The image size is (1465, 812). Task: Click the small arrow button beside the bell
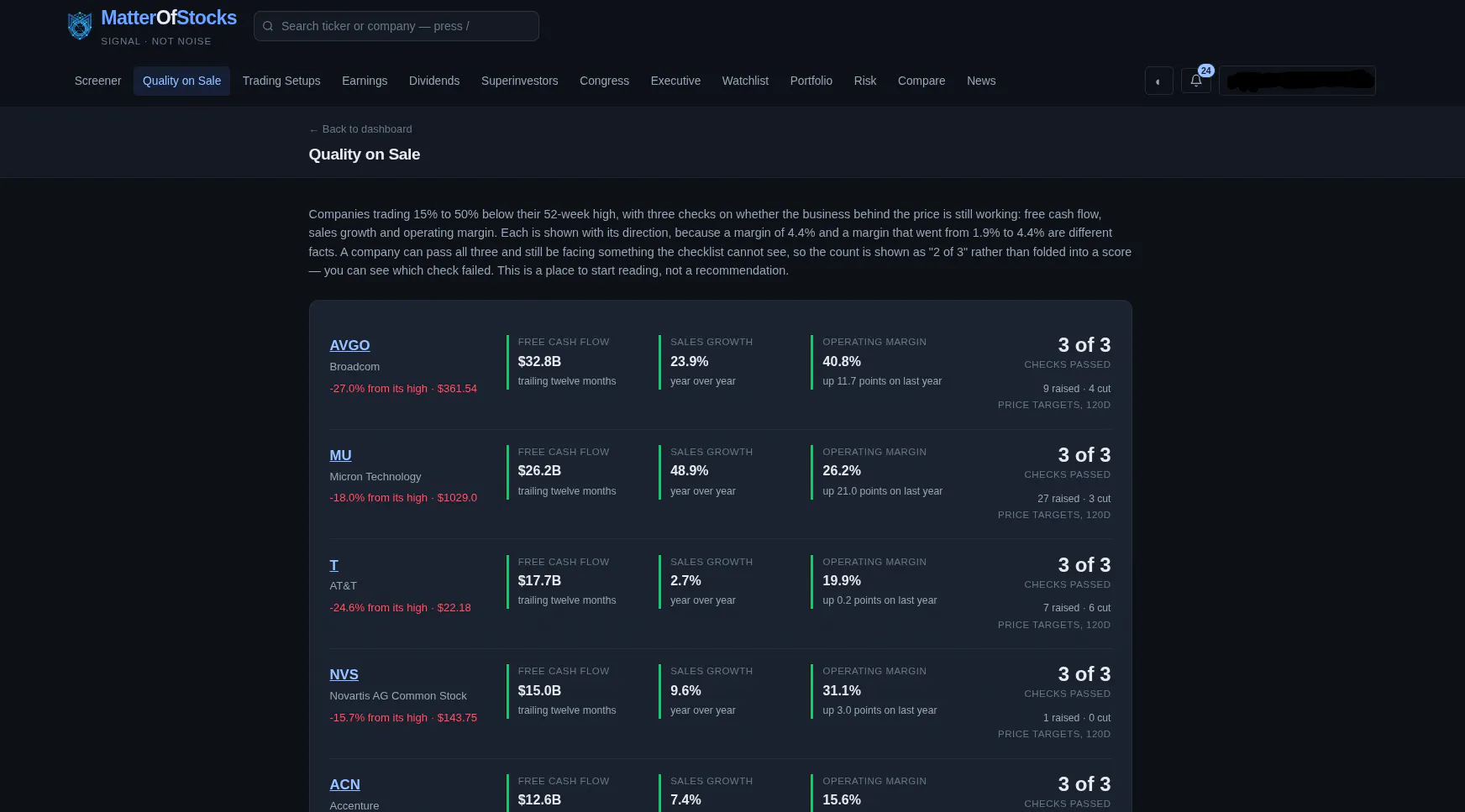pos(1158,81)
